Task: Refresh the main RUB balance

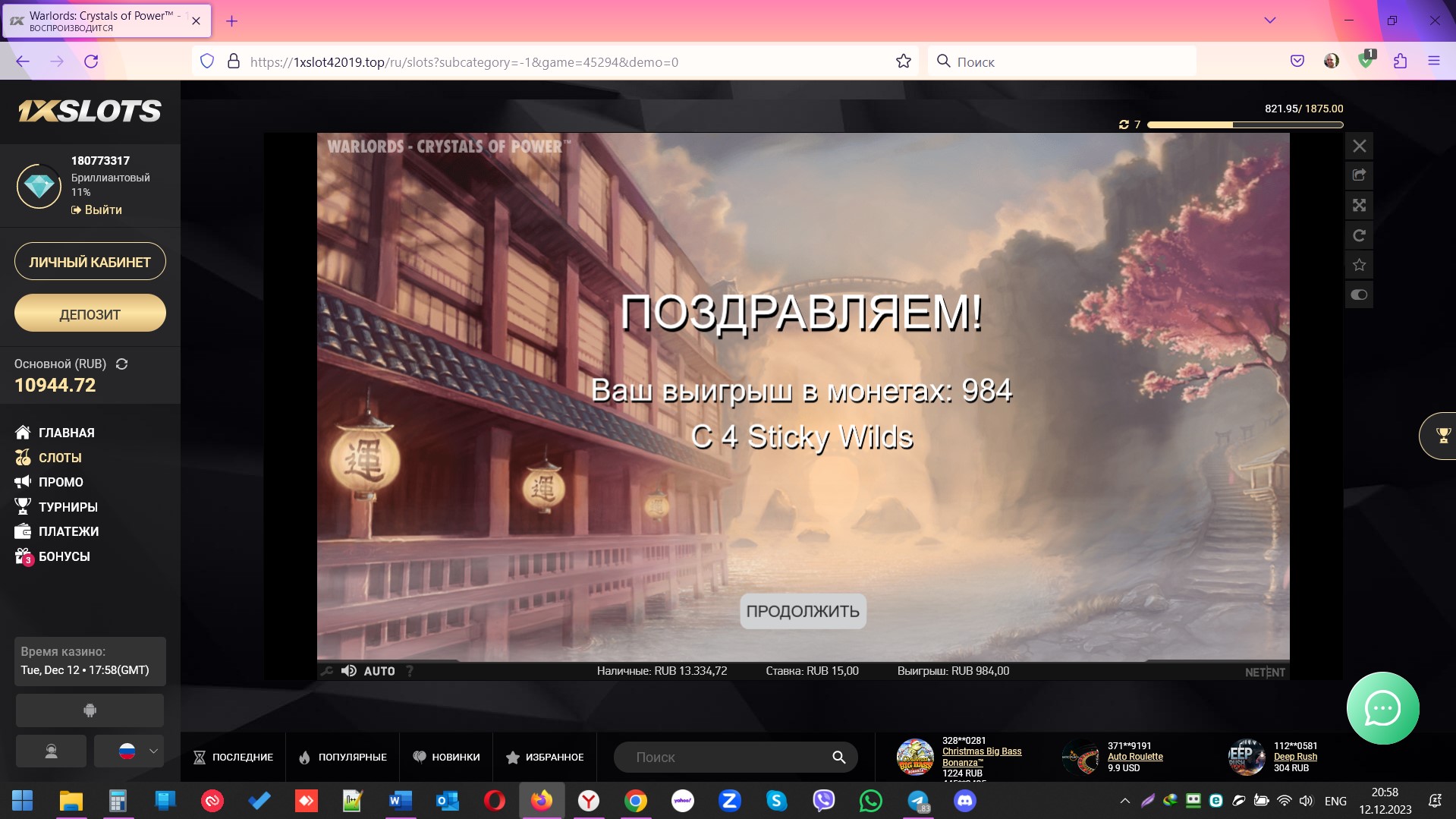Action: pyautogui.click(x=121, y=364)
